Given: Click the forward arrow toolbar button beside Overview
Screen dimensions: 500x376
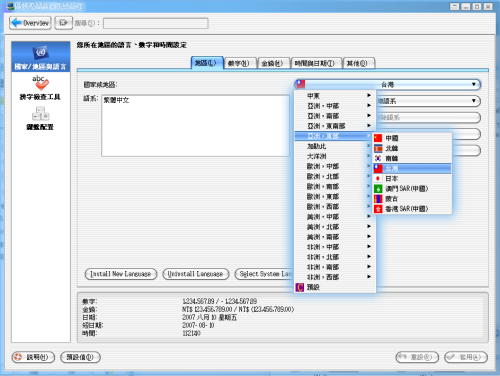Looking at the screenshot, I should click(63, 23).
